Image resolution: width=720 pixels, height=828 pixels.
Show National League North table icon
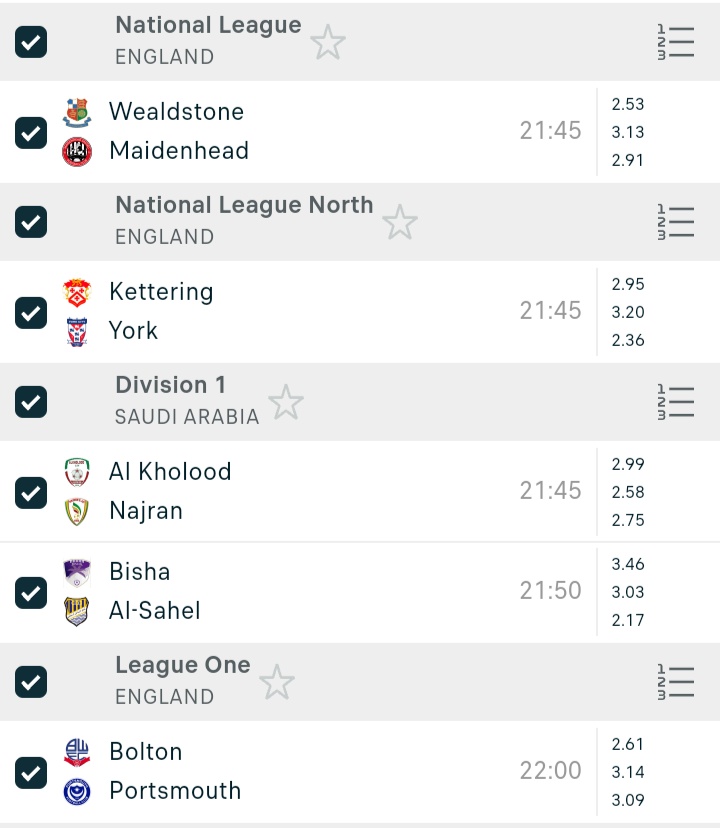coord(675,222)
